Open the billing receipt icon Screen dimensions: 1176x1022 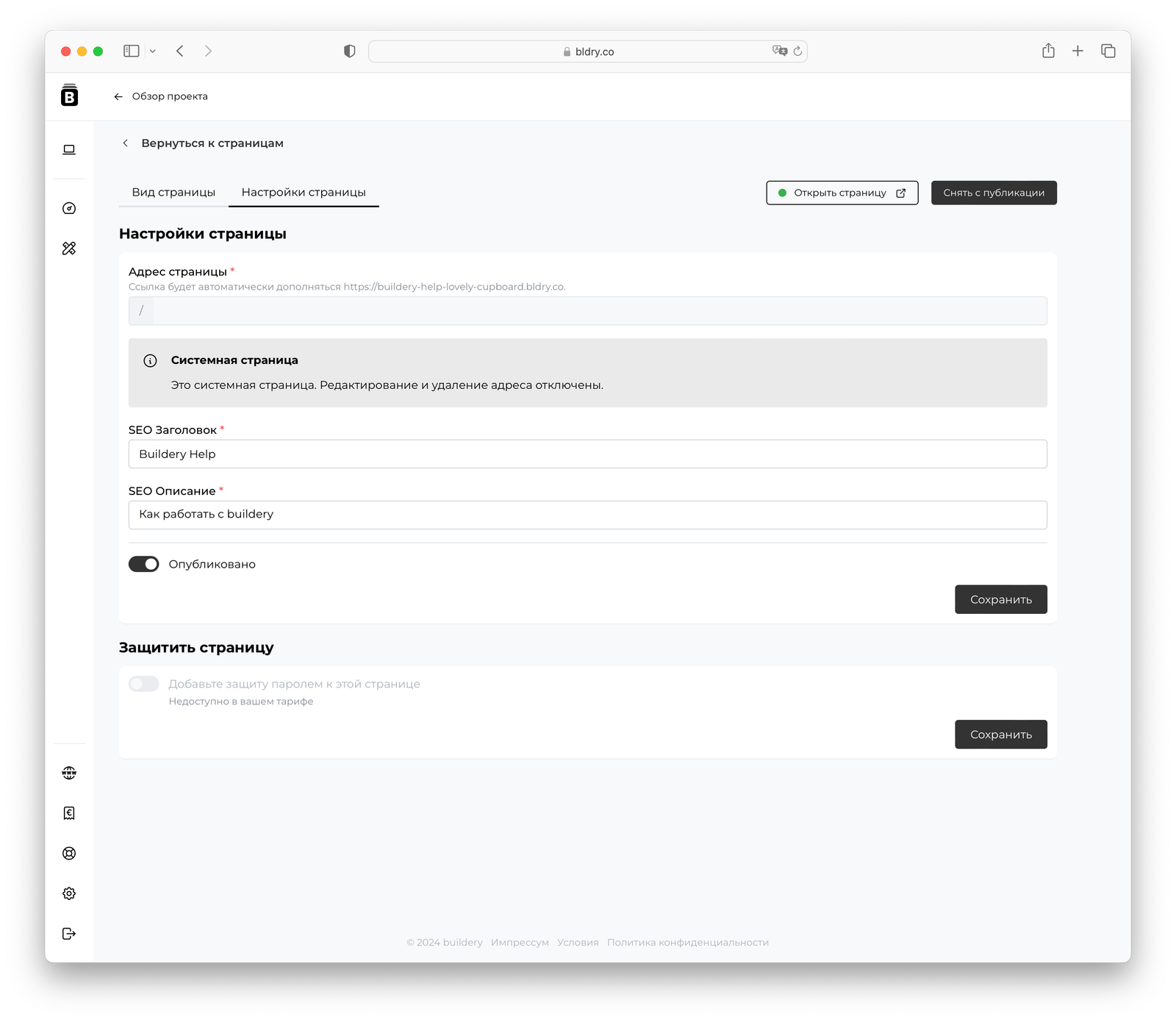69,813
